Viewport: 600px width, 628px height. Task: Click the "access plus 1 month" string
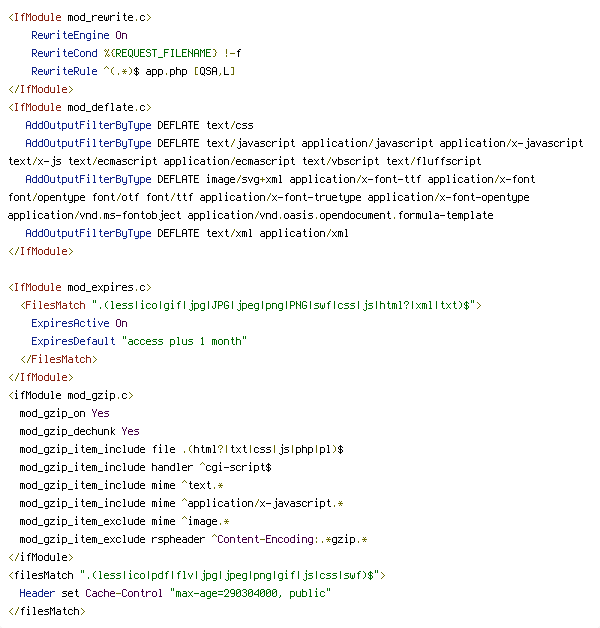pos(184,341)
